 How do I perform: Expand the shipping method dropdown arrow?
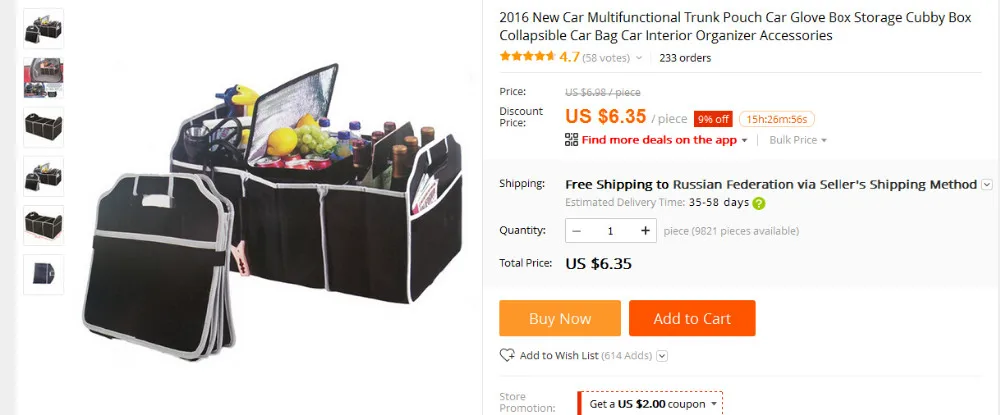(987, 185)
